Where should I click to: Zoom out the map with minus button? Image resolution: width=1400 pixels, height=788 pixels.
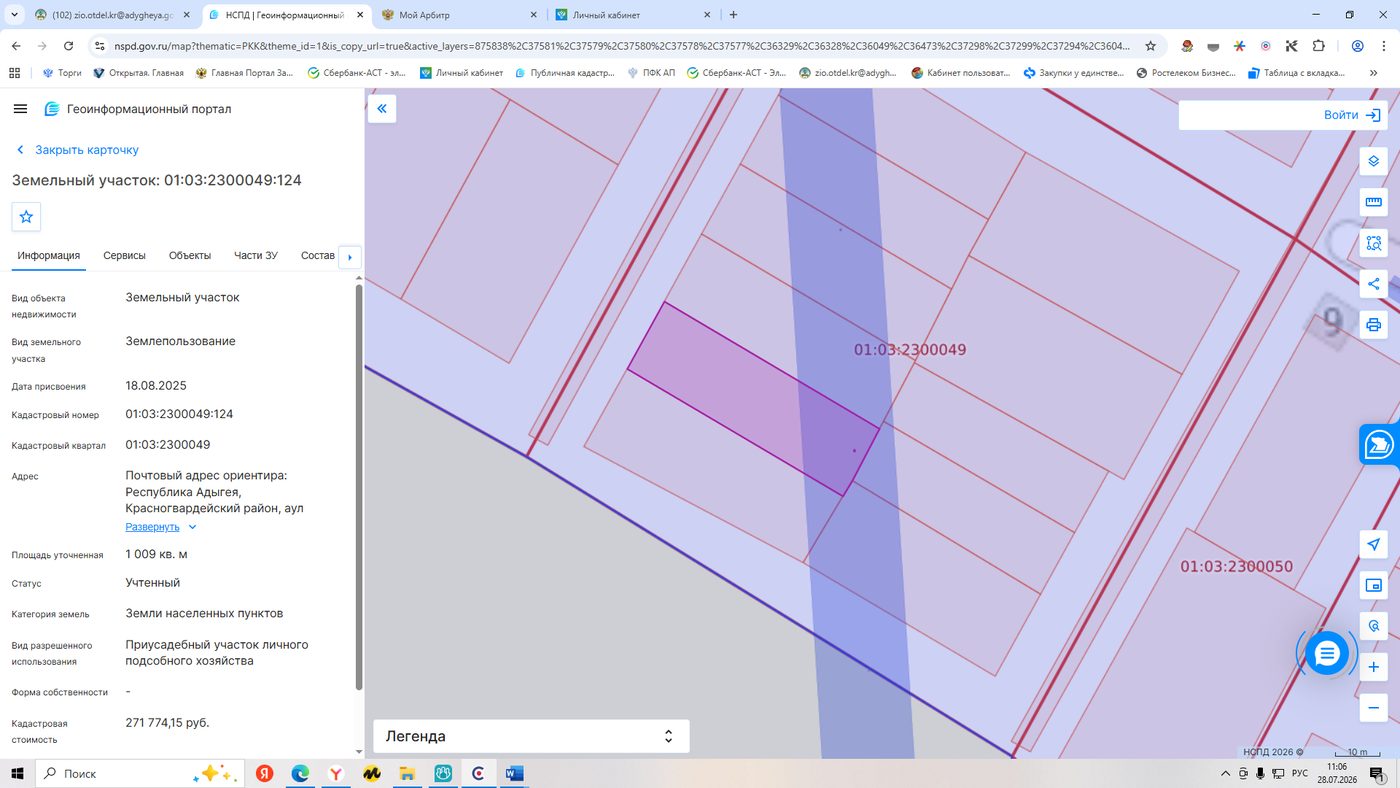pos(1373,708)
